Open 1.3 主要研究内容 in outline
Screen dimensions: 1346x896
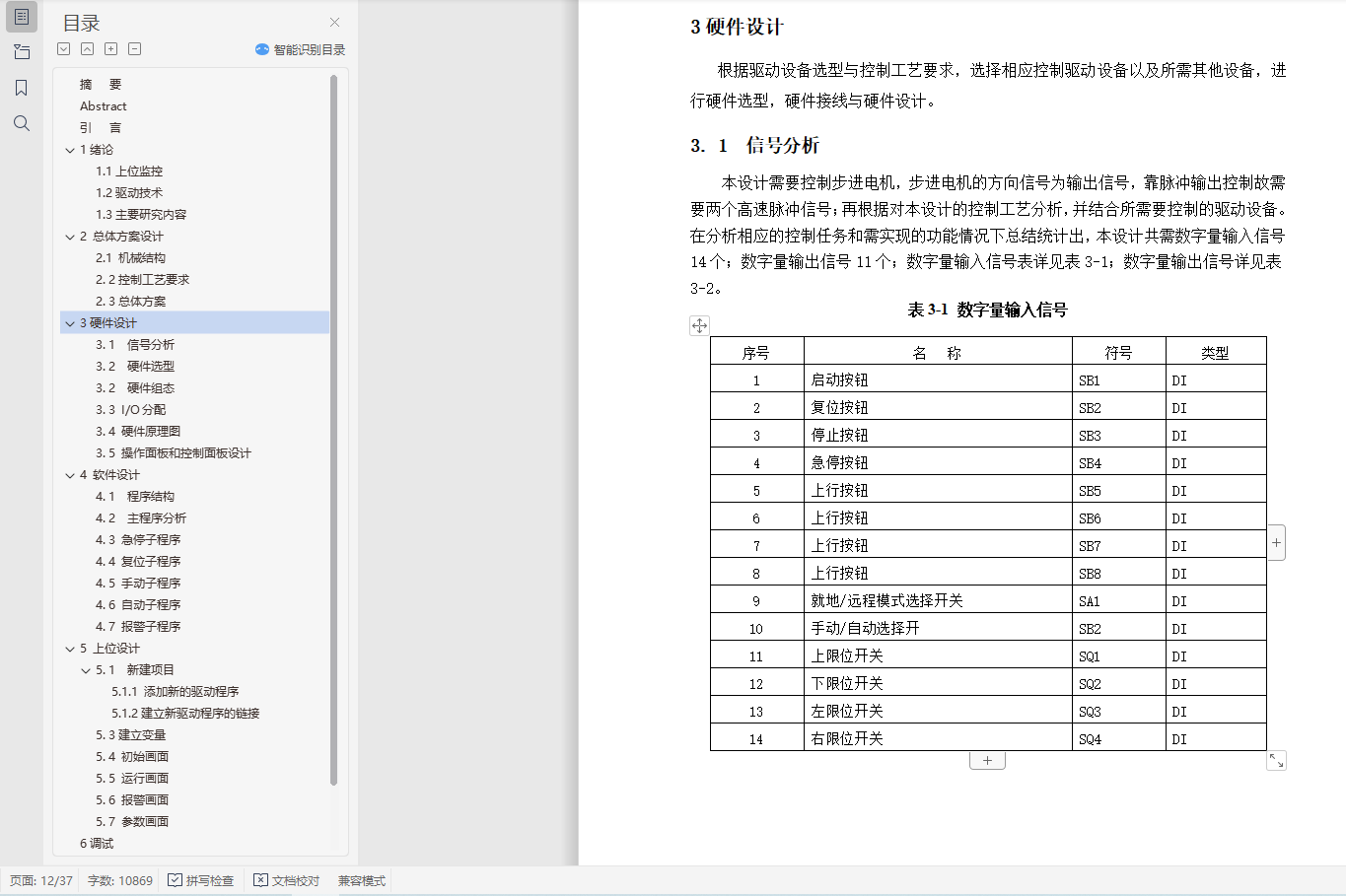141,215
